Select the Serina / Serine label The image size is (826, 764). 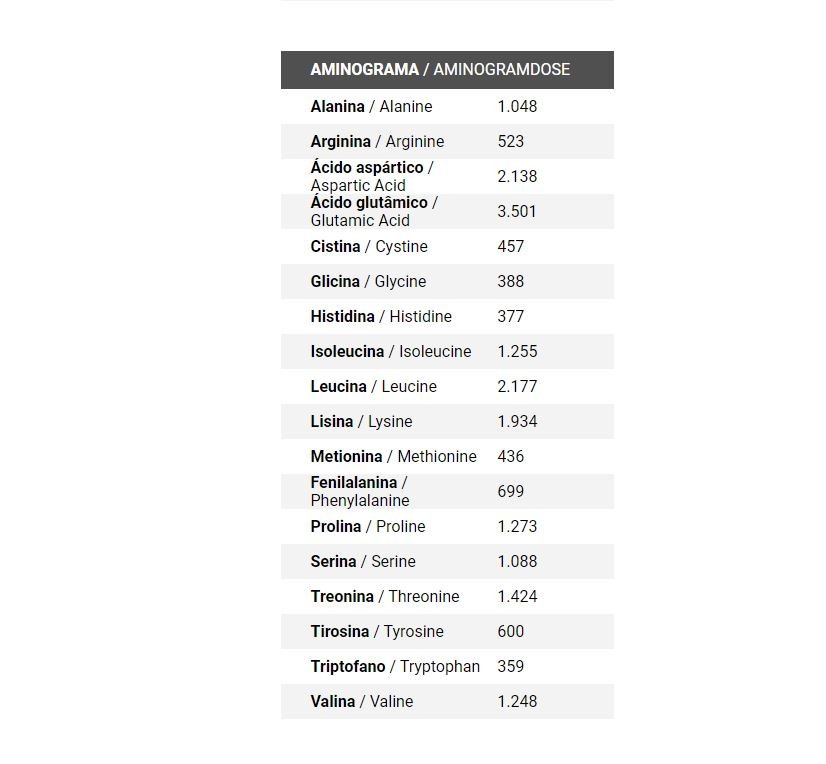tap(363, 562)
